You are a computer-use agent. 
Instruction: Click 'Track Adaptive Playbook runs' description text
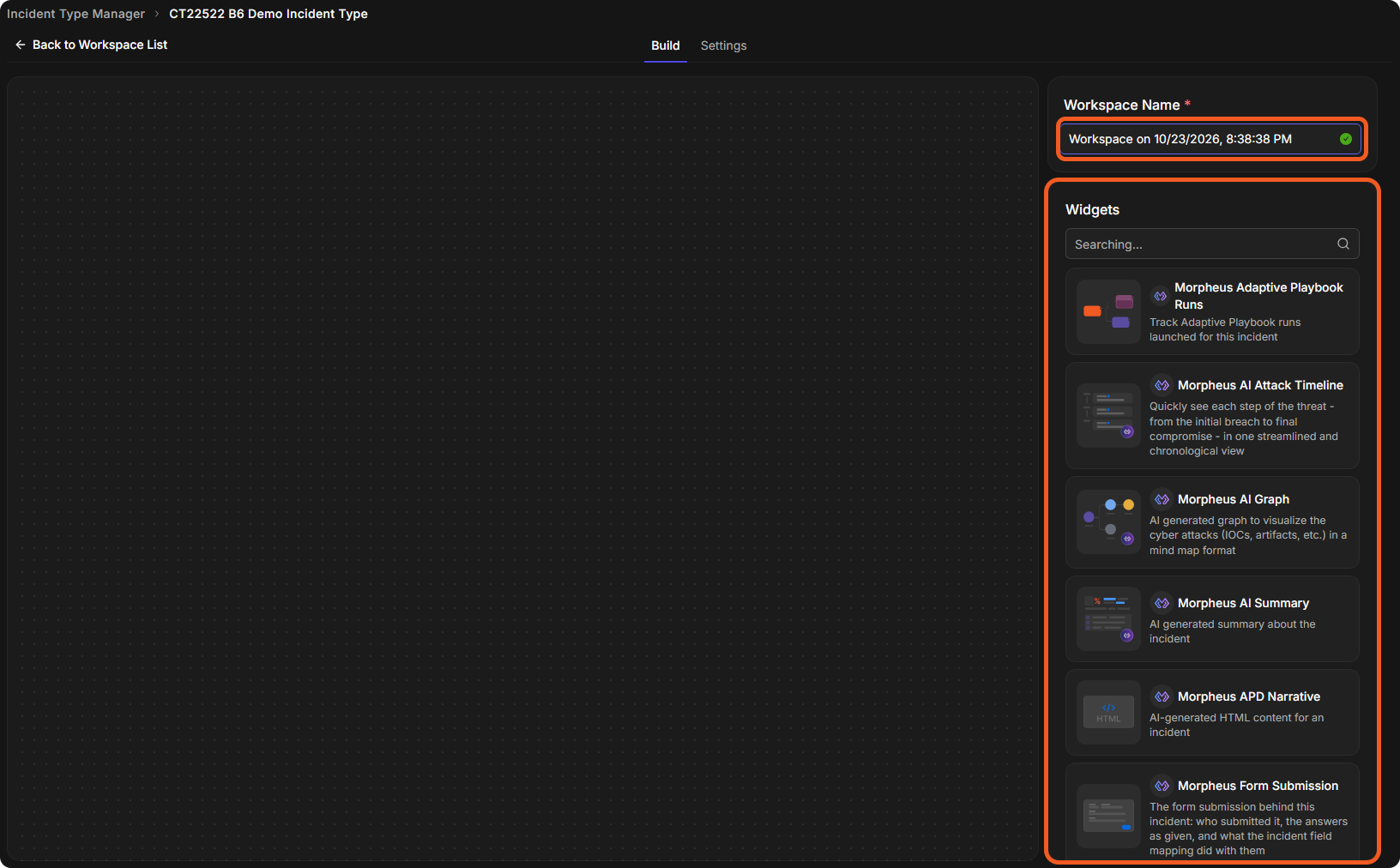[x=1225, y=329]
